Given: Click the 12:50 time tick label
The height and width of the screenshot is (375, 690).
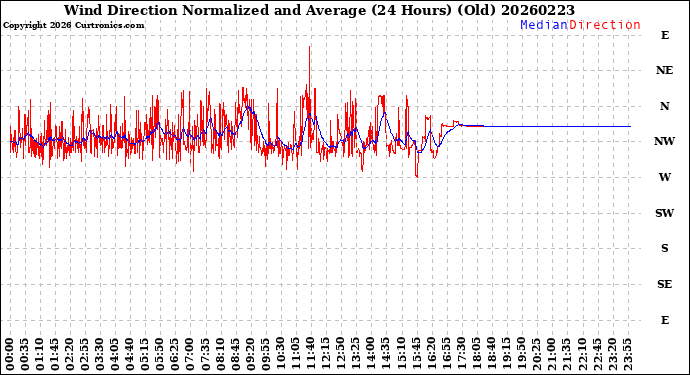Looking at the screenshot, I should coord(341,355).
